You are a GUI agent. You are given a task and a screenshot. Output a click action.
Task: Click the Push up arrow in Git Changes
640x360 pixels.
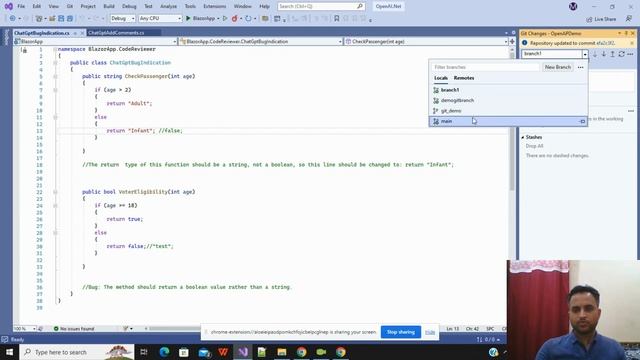click(x=613, y=54)
